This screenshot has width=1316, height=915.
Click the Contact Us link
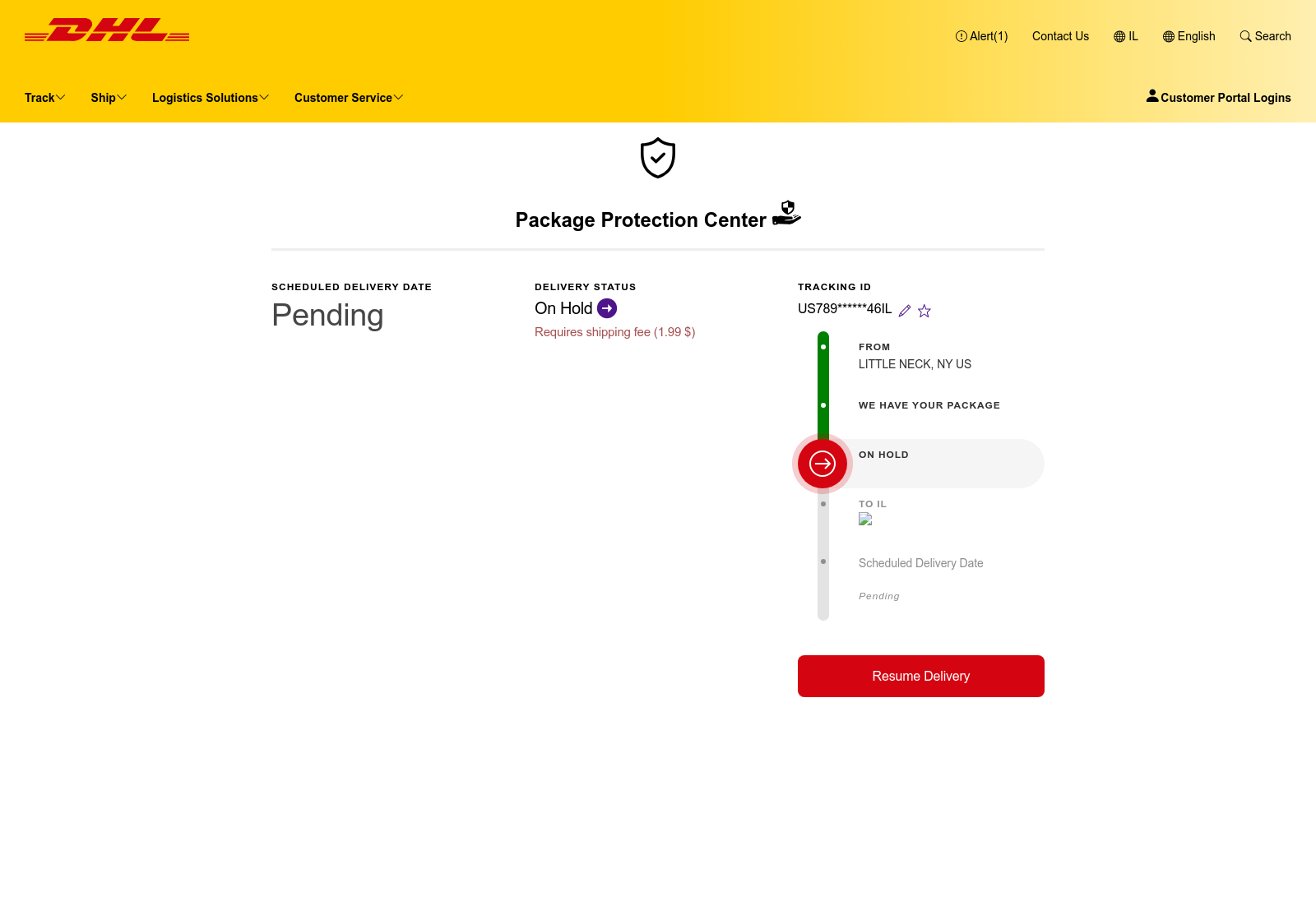pos(1060,36)
